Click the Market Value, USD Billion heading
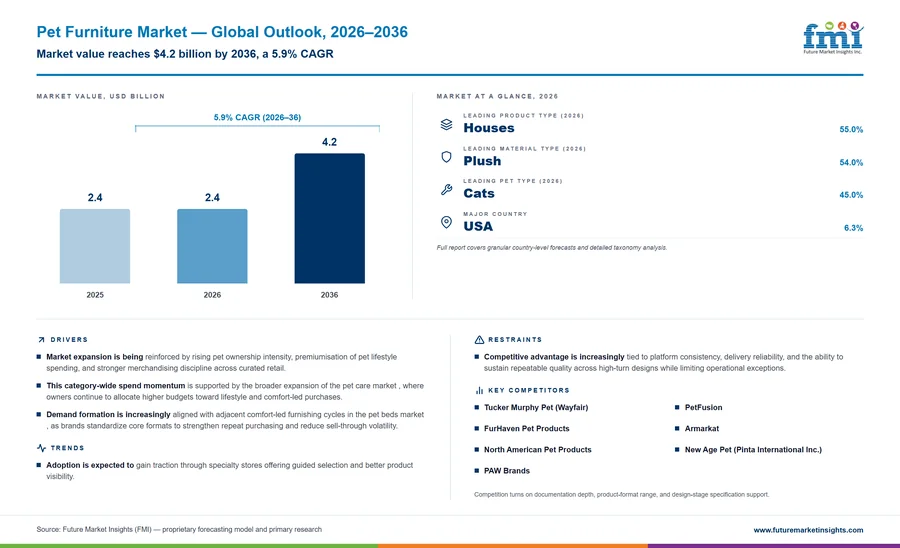The width and height of the screenshot is (900, 548). (100, 96)
